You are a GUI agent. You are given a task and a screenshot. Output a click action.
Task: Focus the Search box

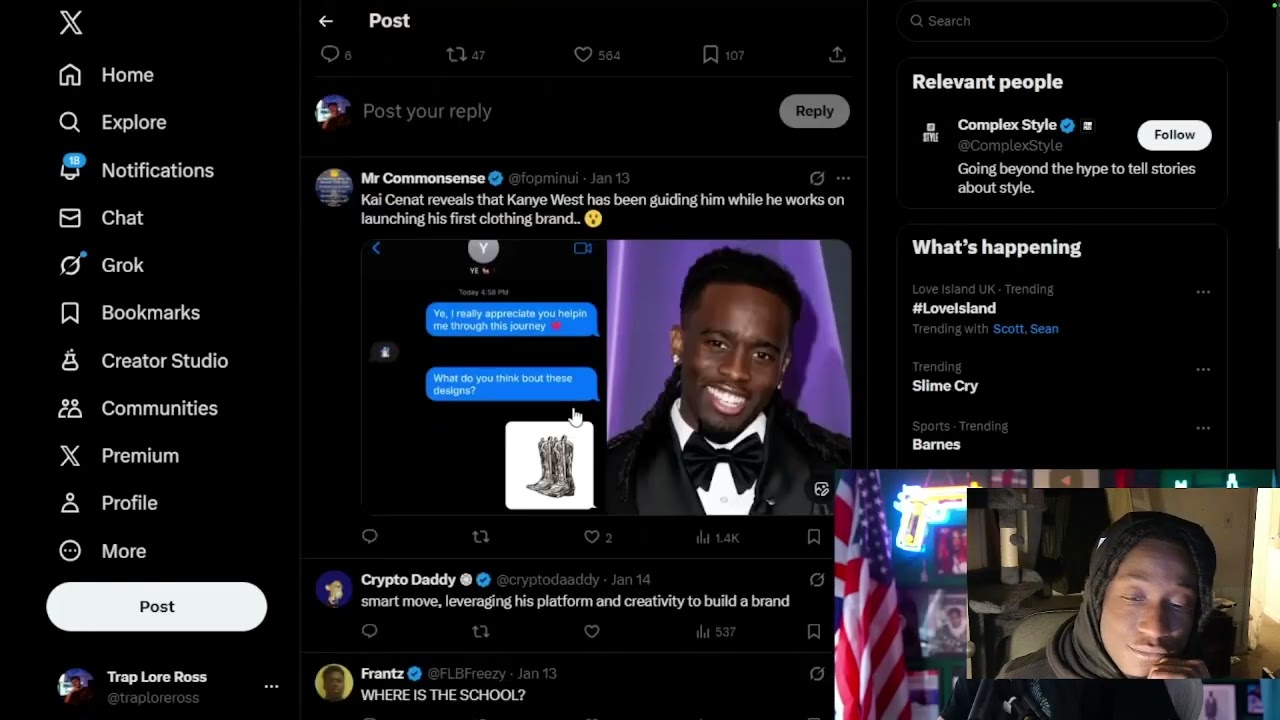(1062, 21)
